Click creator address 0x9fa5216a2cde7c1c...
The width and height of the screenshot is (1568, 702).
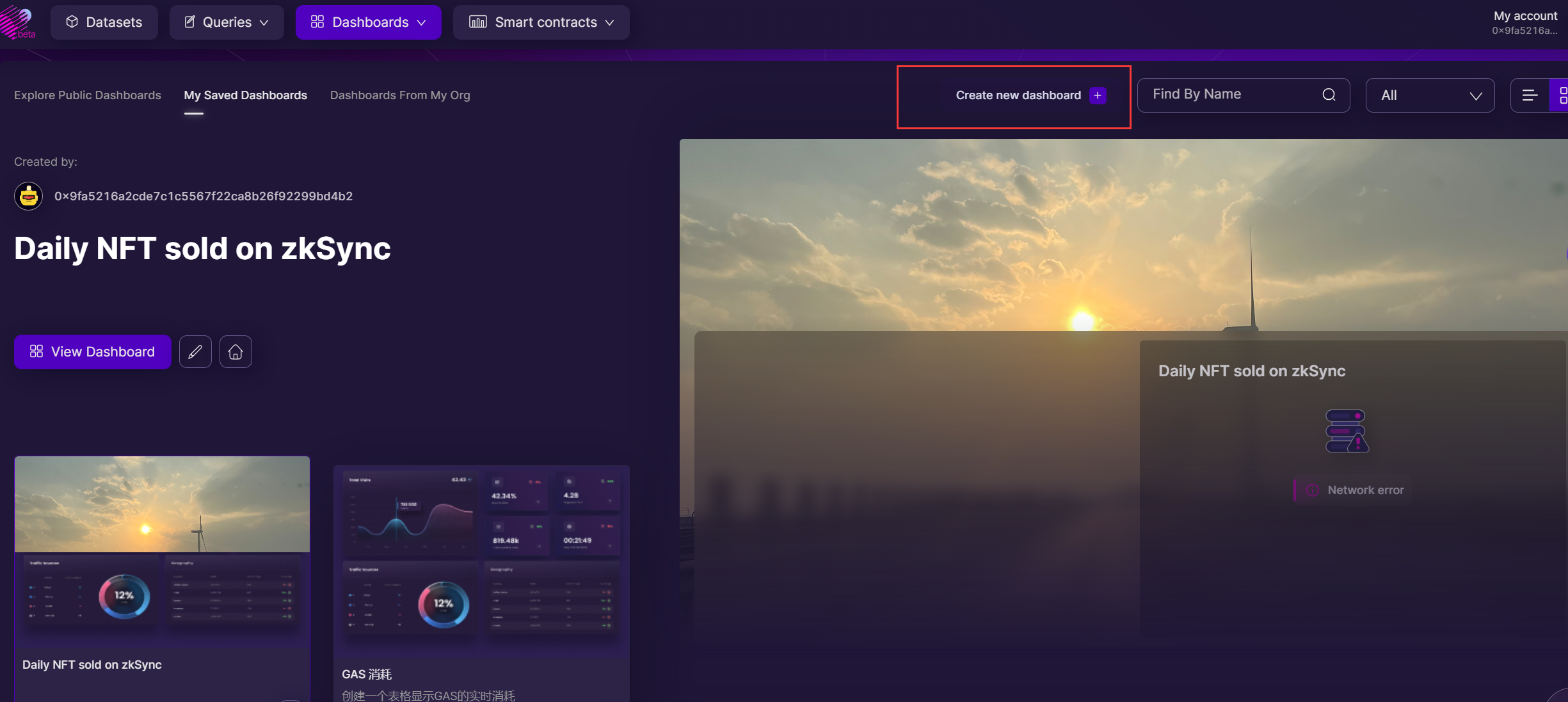point(204,196)
